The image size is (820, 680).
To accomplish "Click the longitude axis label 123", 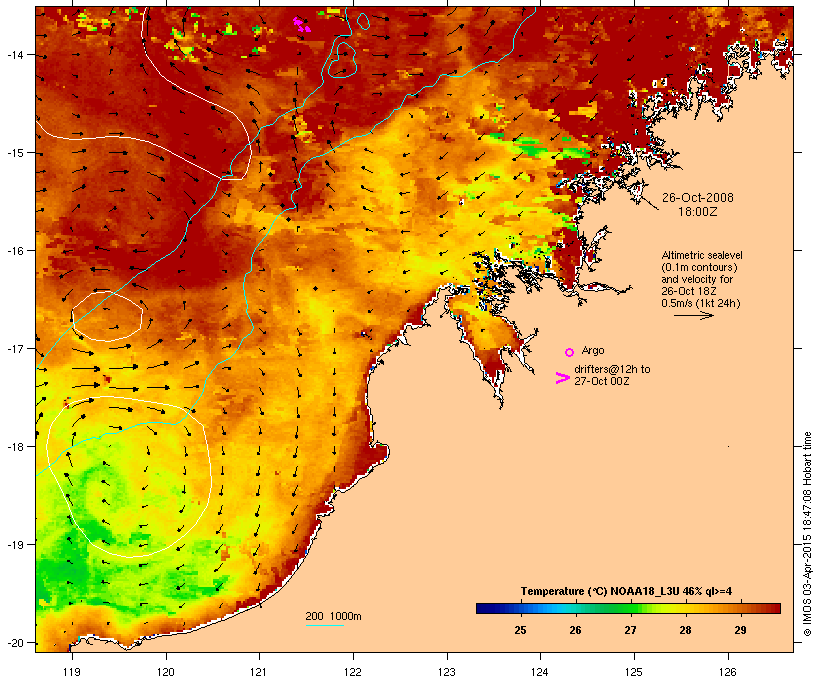I will coord(447,672).
